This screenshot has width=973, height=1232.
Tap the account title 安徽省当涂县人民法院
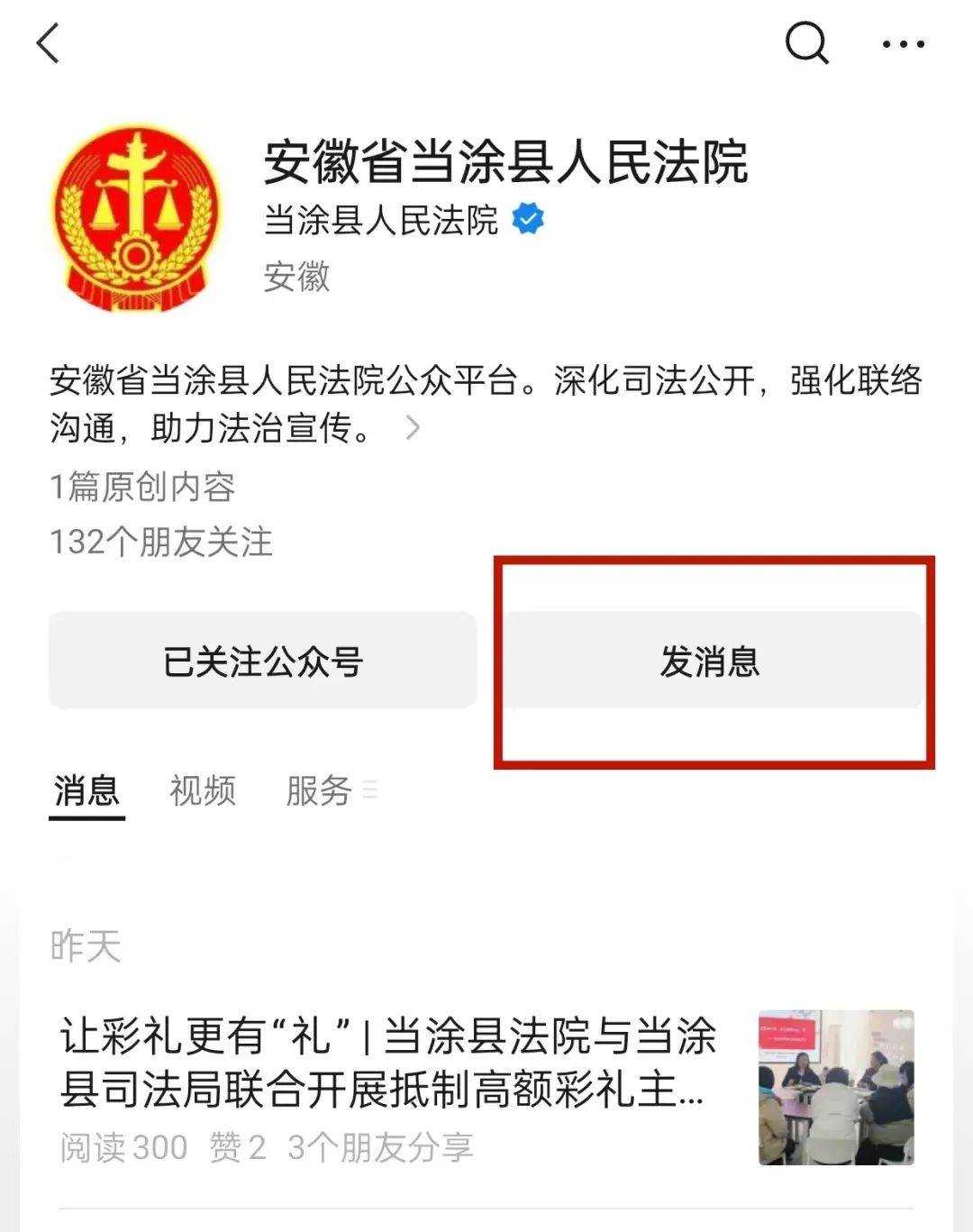coord(505,162)
